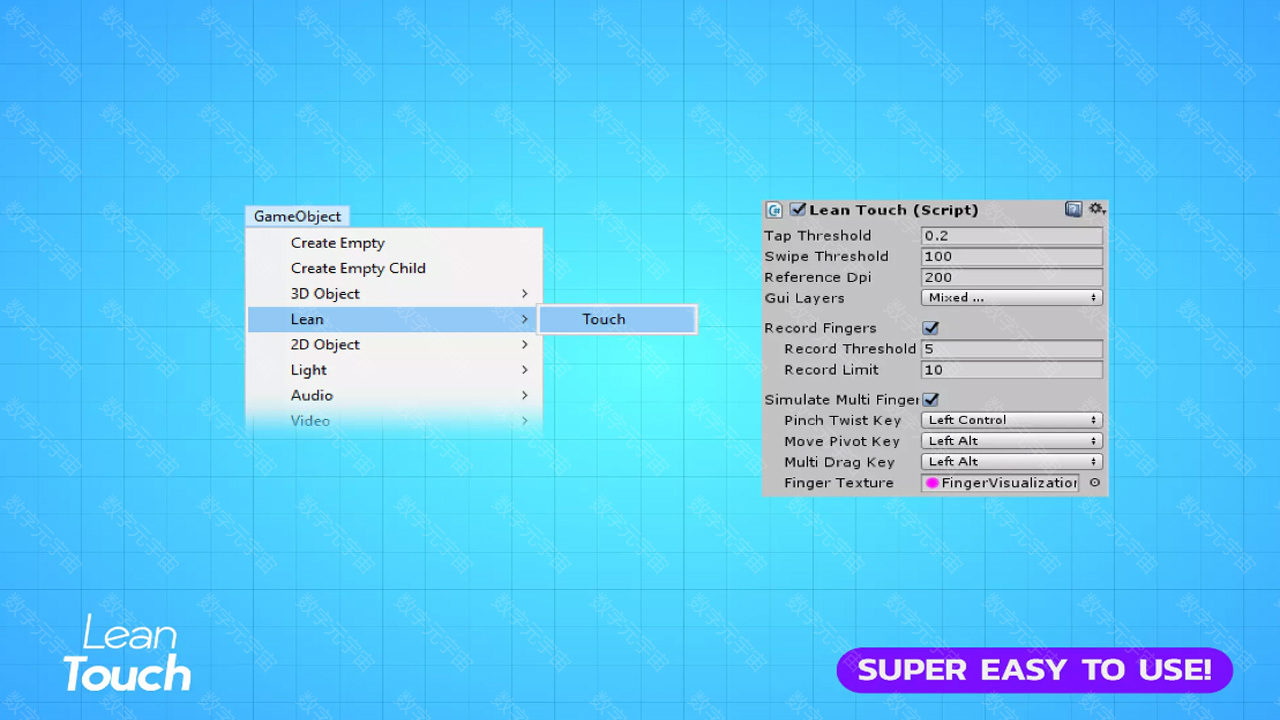Click the Super Easy To Use banner
Viewport: 1280px width, 720px height.
[x=1035, y=670]
